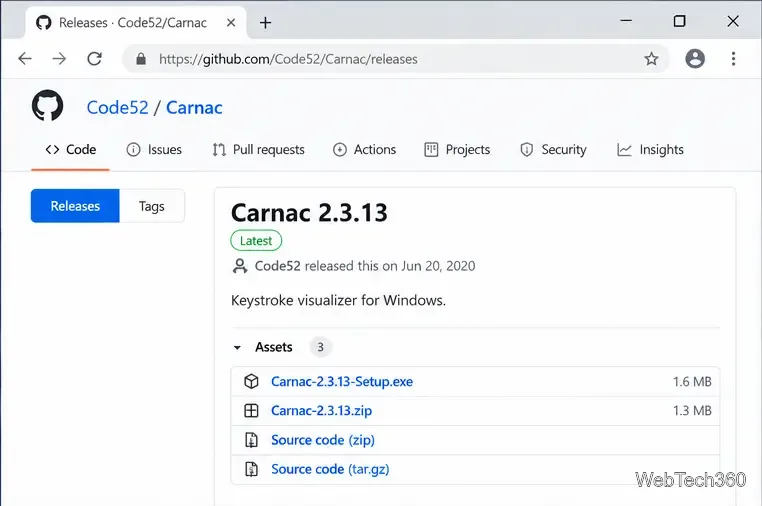Click the GitHub Octocat logo
Viewport: 762px width, 506px height.
coord(47,105)
